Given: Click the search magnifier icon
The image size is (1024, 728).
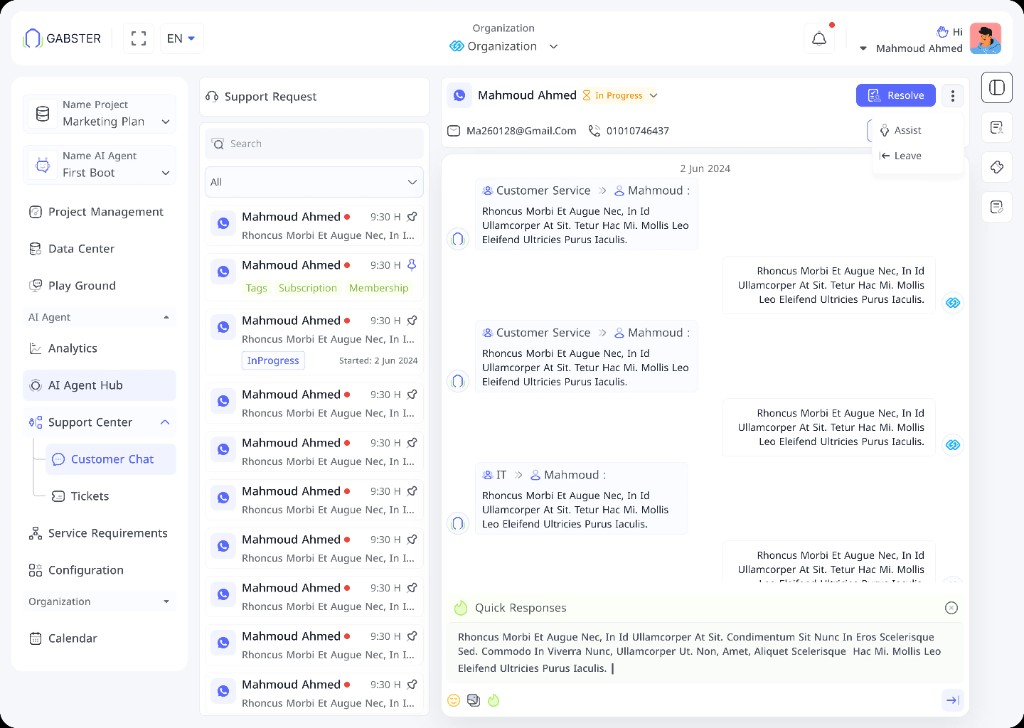Looking at the screenshot, I should coord(218,144).
